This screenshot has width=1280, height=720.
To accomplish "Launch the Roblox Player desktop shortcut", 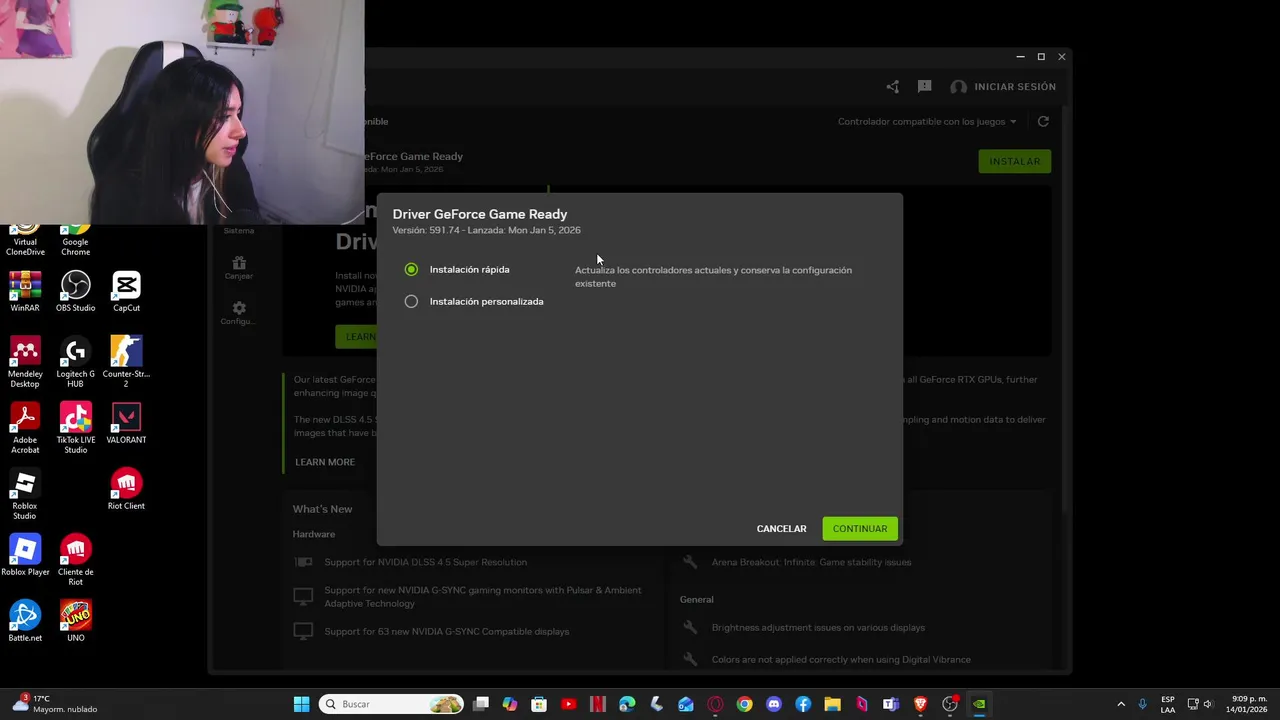I will pos(25,556).
